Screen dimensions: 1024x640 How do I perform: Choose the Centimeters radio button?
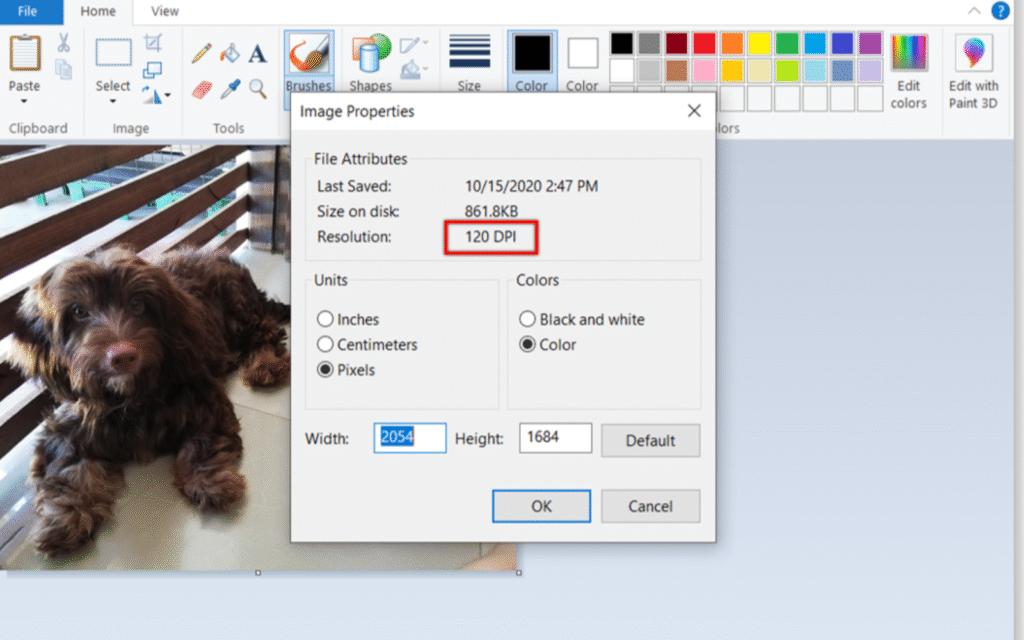click(325, 345)
